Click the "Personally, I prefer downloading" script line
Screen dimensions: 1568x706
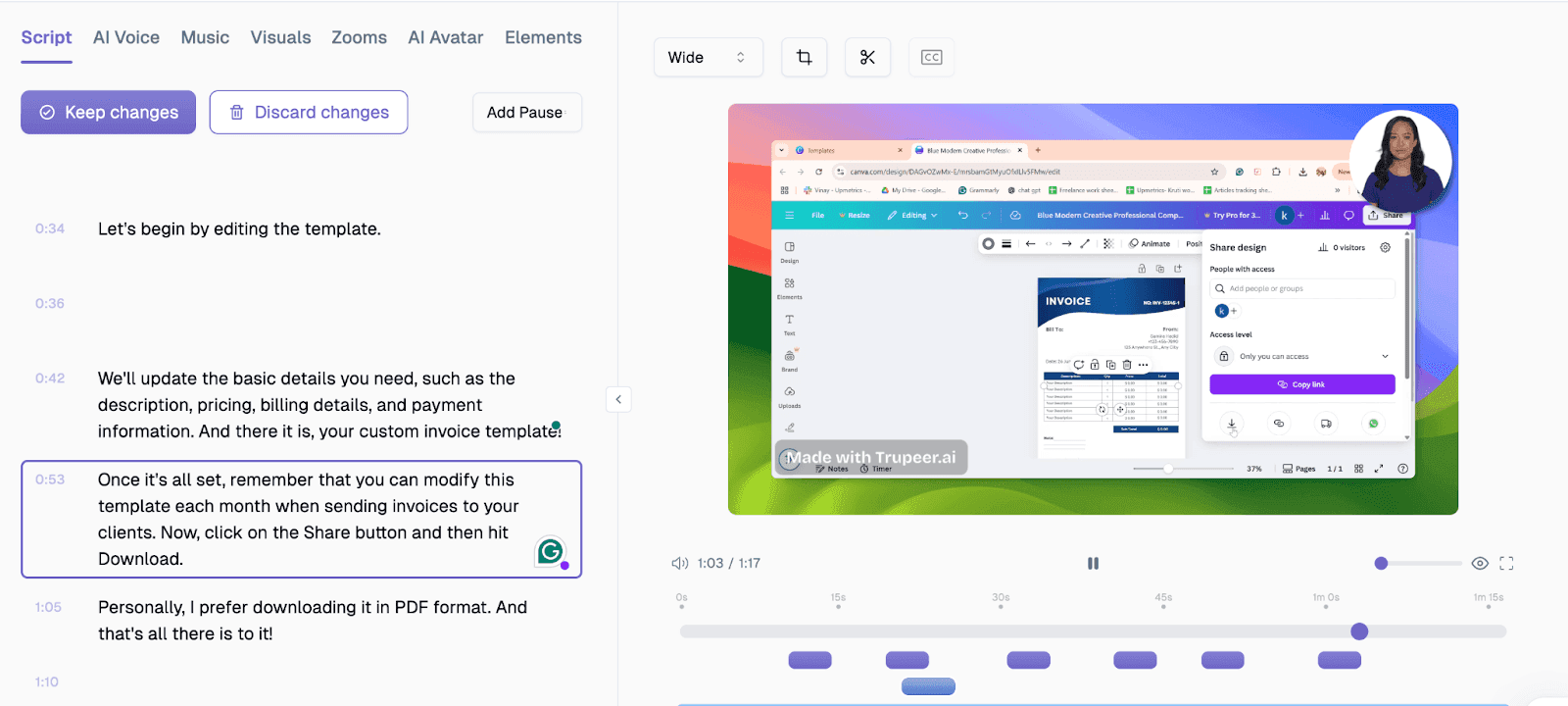click(x=313, y=621)
